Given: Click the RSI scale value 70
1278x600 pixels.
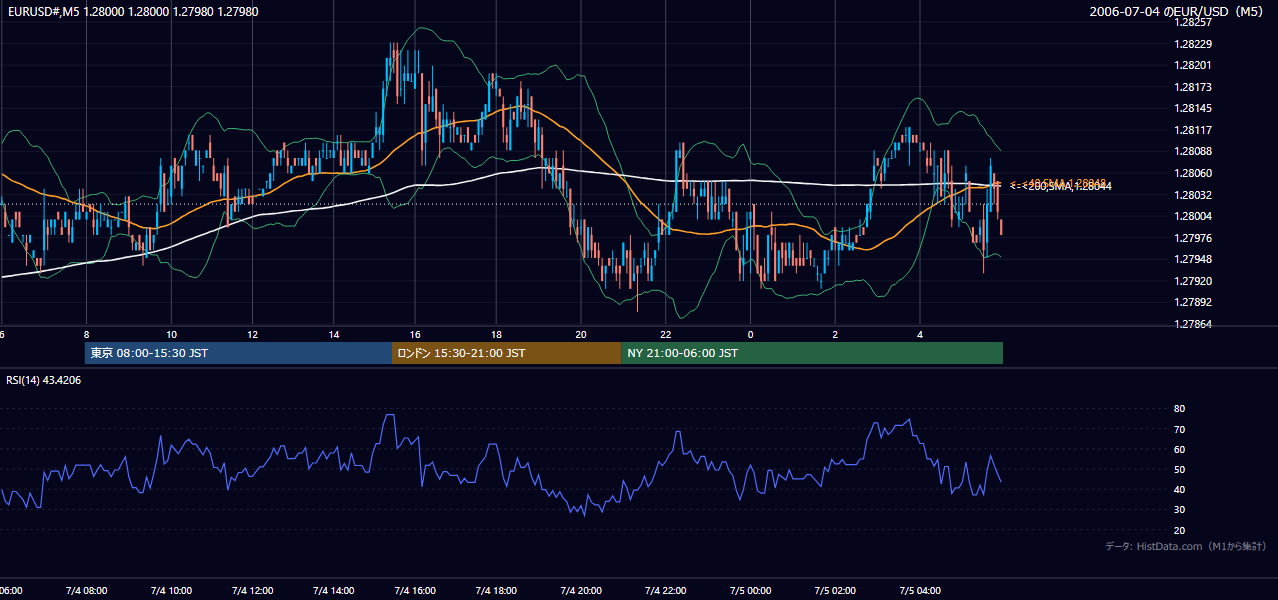Looking at the screenshot, I should click(x=1180, y=429).
